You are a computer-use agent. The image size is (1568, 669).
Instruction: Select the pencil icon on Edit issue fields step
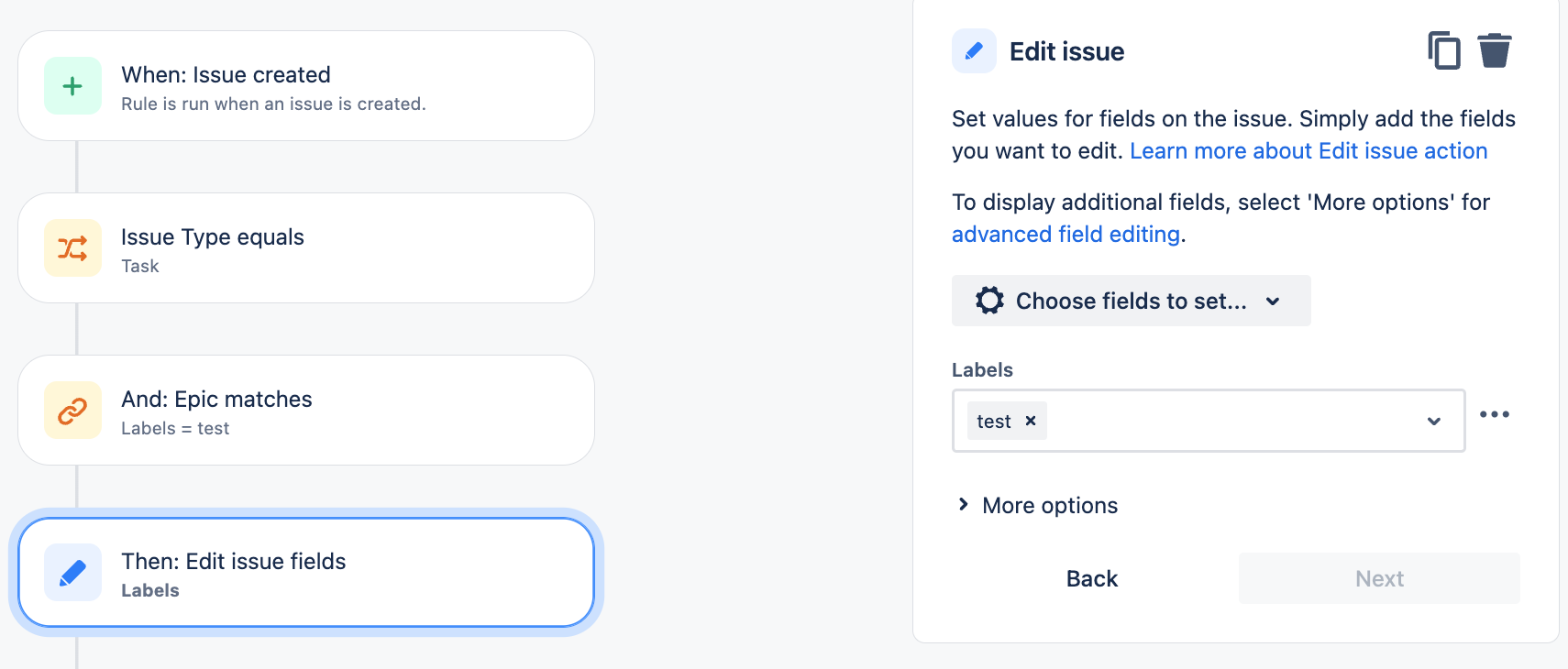(x=72, y=571)
